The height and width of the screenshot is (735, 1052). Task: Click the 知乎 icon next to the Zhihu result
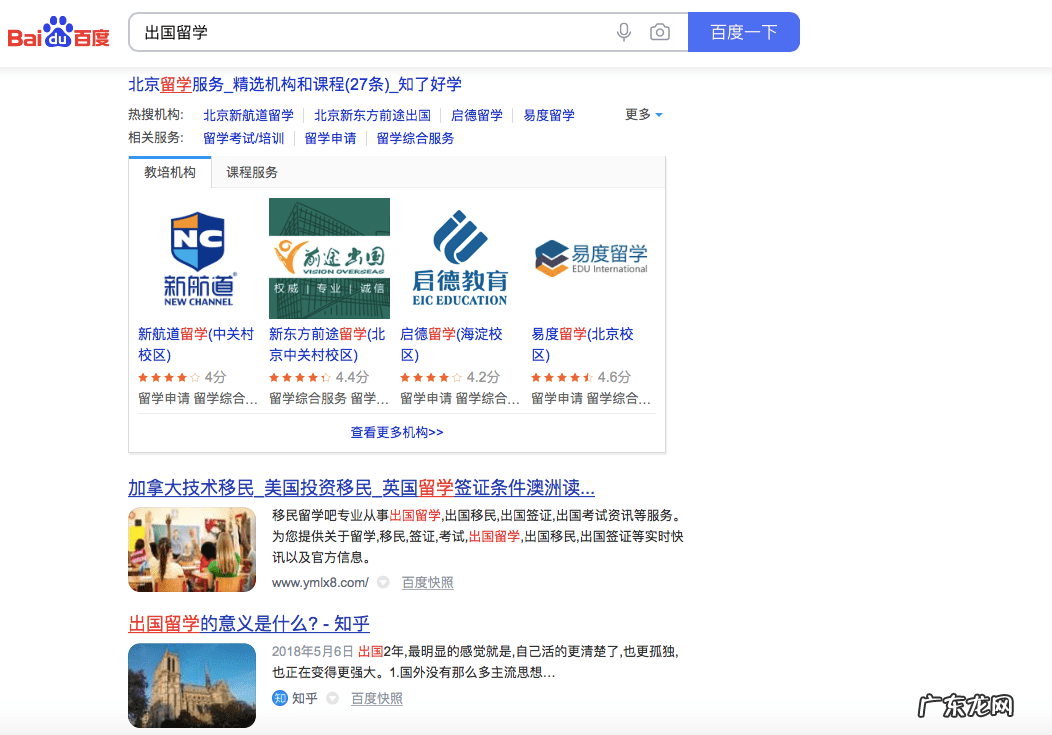[278, 698]
